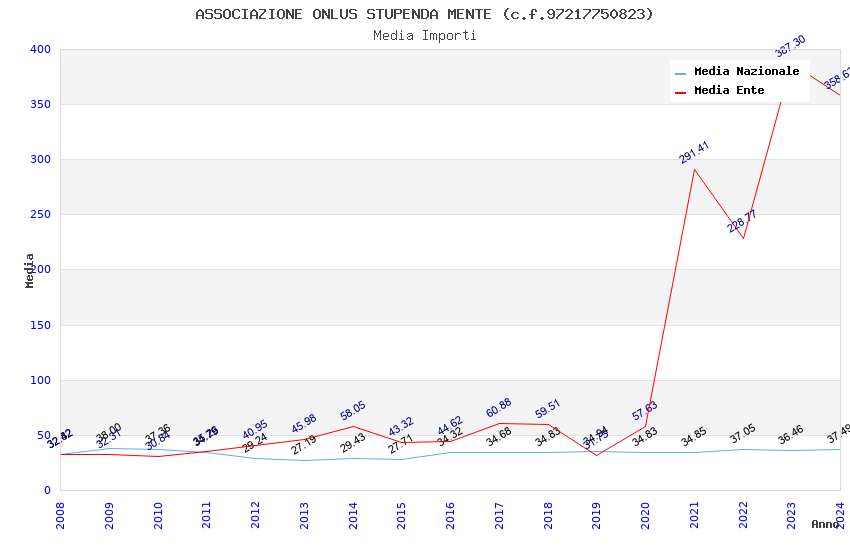Click the red Media Ente legend swatch

point(681,92)
